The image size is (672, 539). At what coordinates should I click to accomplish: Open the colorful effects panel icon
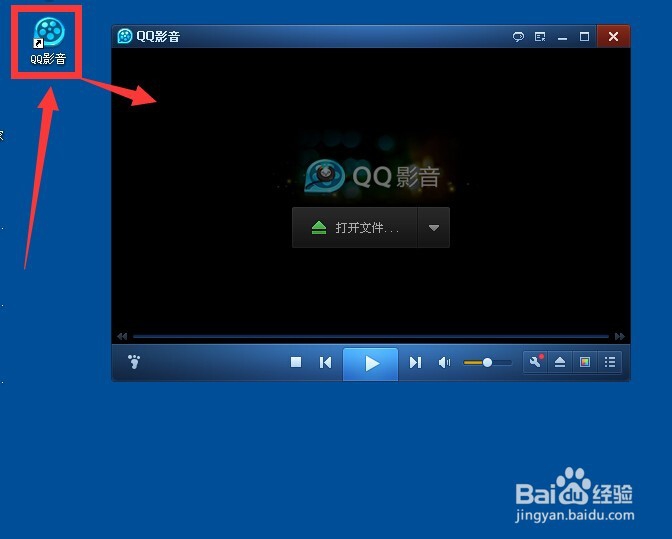(585, 362)
